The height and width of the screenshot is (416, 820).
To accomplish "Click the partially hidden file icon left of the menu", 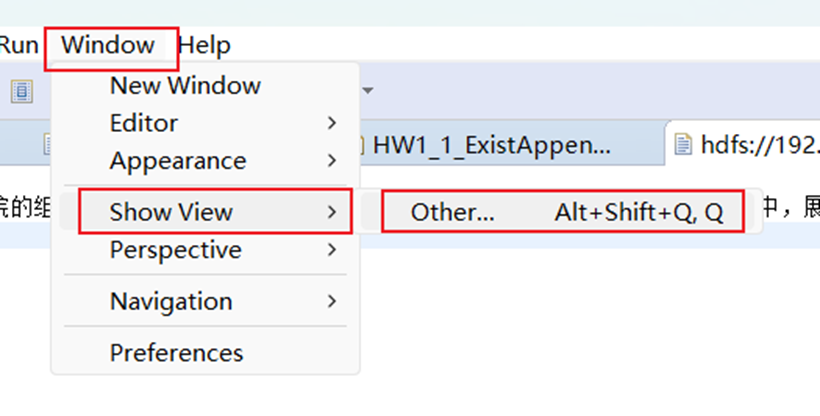I will [x=48, y=144].
